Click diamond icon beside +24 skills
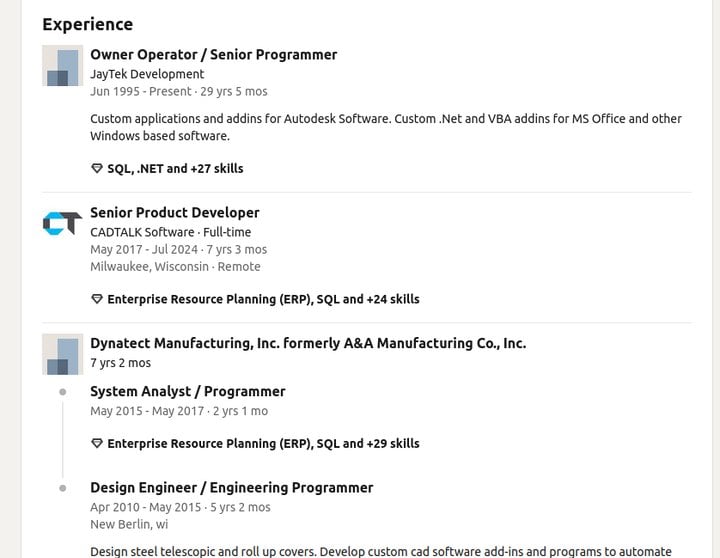Image resolution: width=720 pixels, height=558 pixels. coord(96,299)
